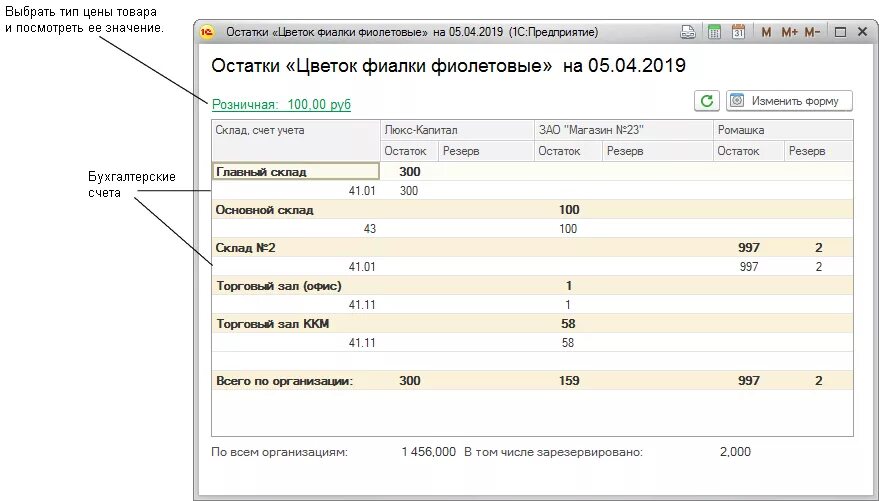879x501 pixels.
Task: Click Остаток header under Люкс-Капитал
Action: (409, 151)
